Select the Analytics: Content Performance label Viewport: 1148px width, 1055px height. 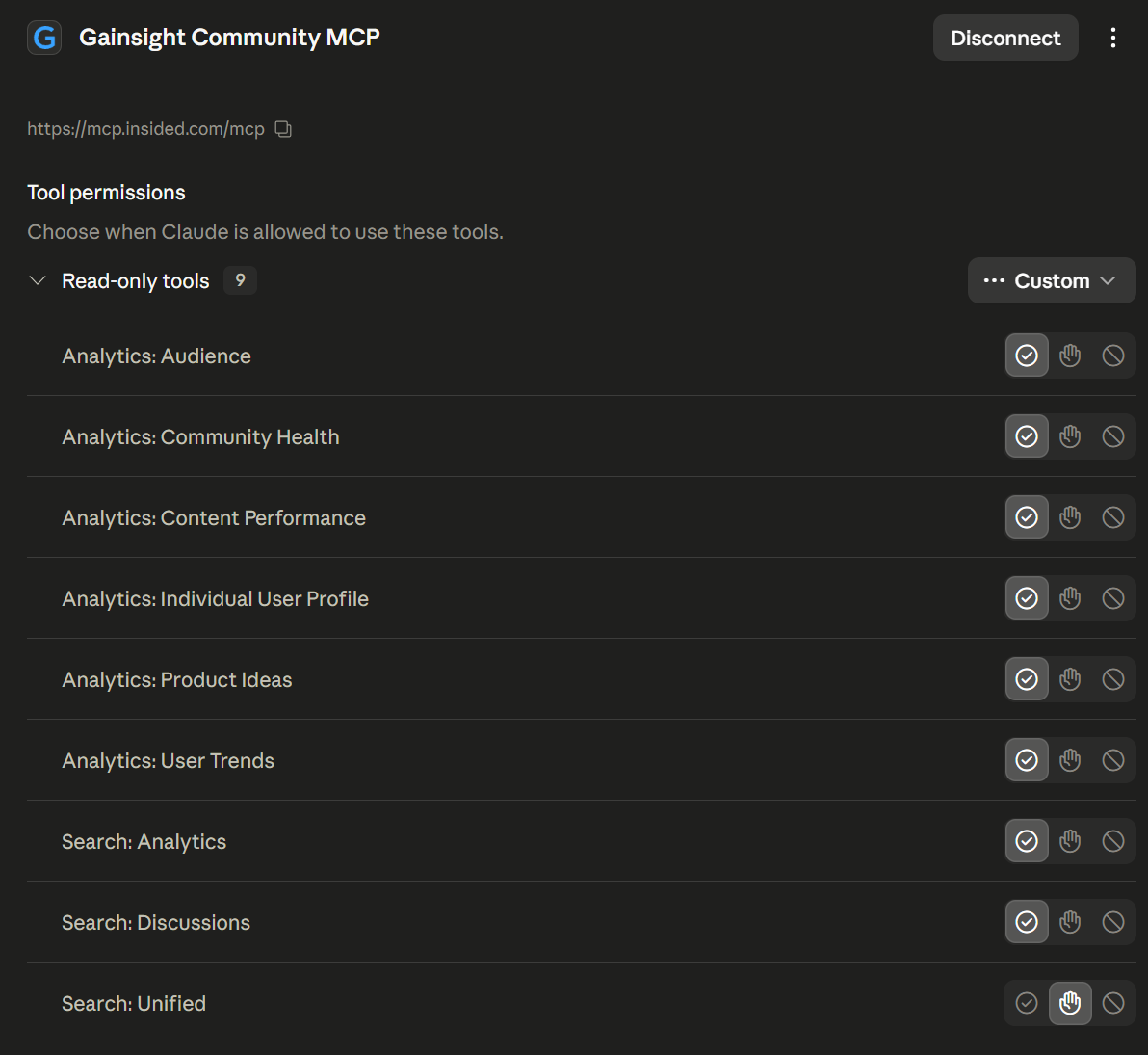tap(214, 518)
